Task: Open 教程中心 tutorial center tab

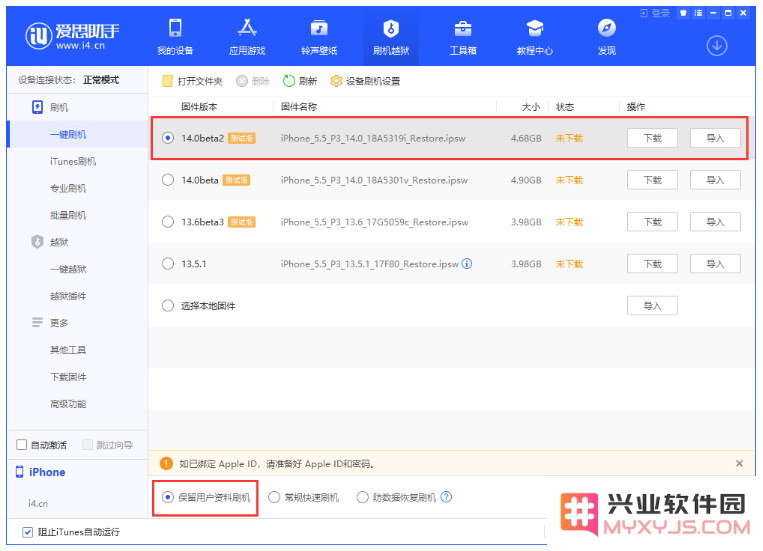Action: point(535,37)
